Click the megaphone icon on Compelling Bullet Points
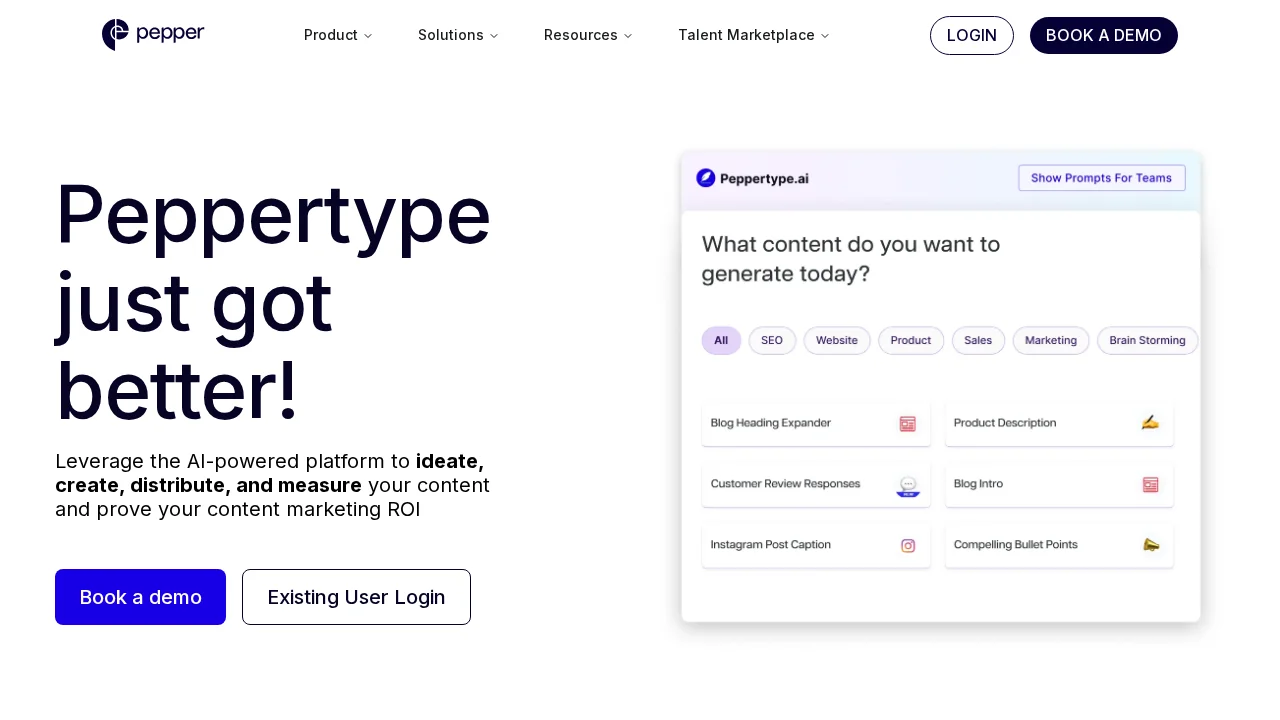The image size is (1280, 720). 1151,545
